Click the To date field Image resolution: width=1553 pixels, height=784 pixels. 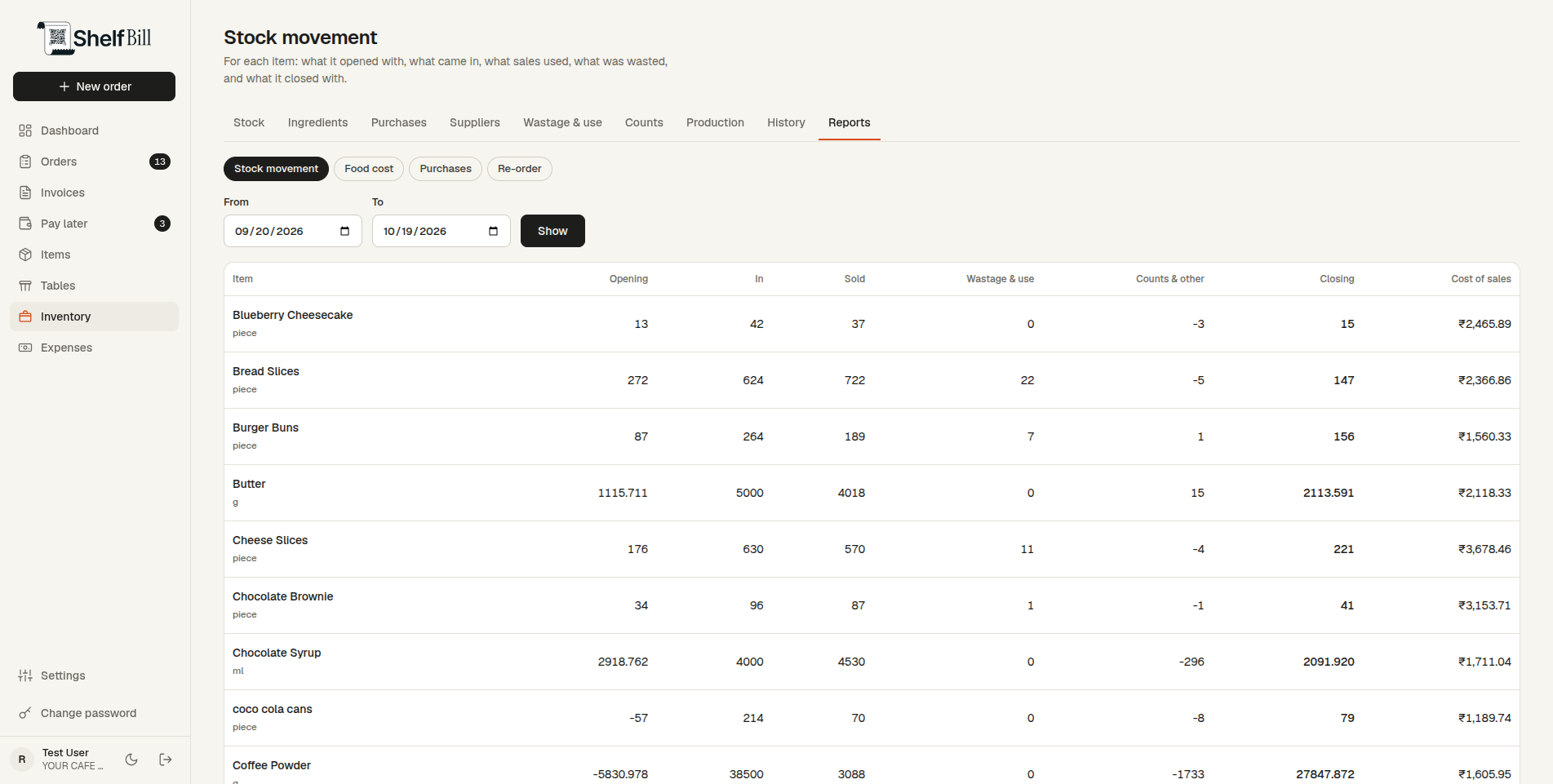point(441,231)
